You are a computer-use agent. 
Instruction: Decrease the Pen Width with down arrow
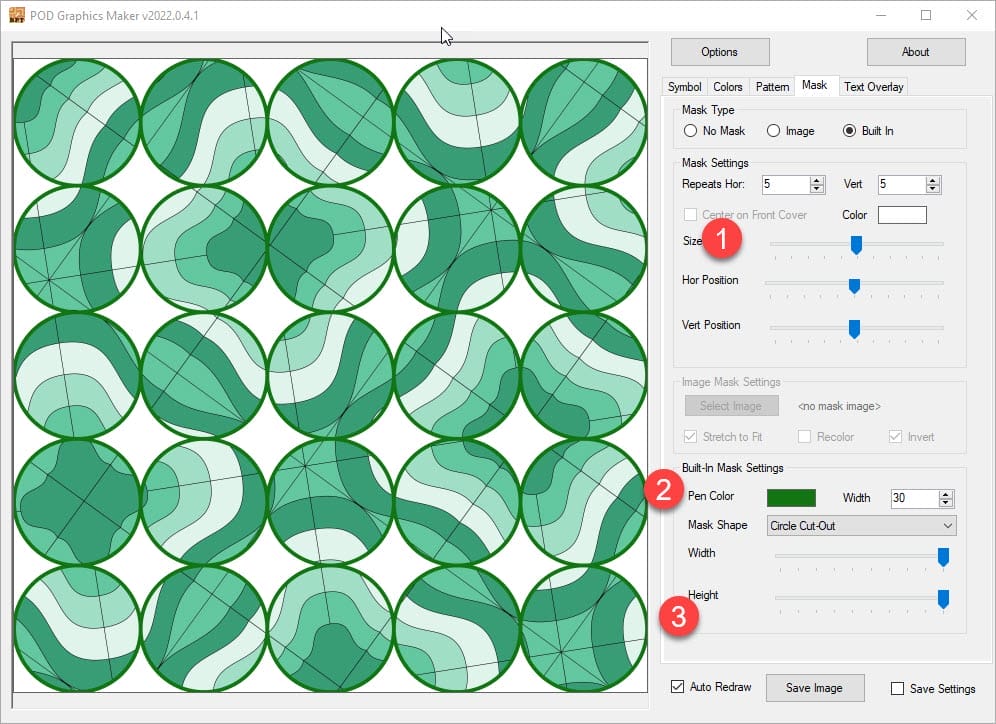click(946, 502)
